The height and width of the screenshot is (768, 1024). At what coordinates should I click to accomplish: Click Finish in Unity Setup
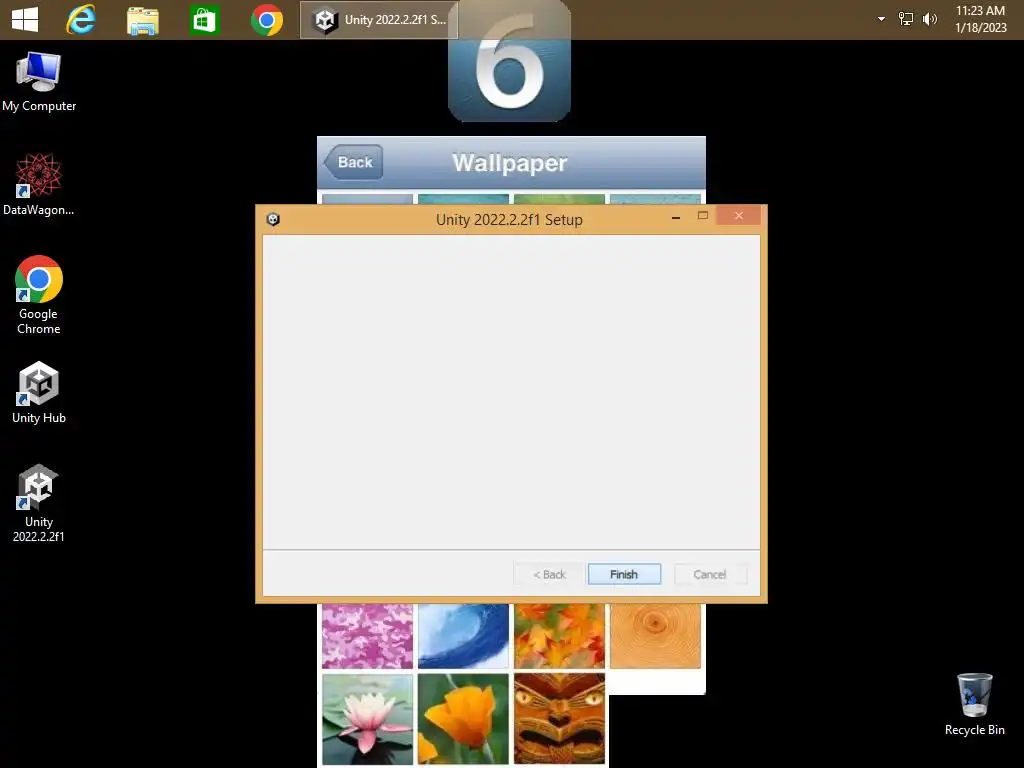point(624,574)
